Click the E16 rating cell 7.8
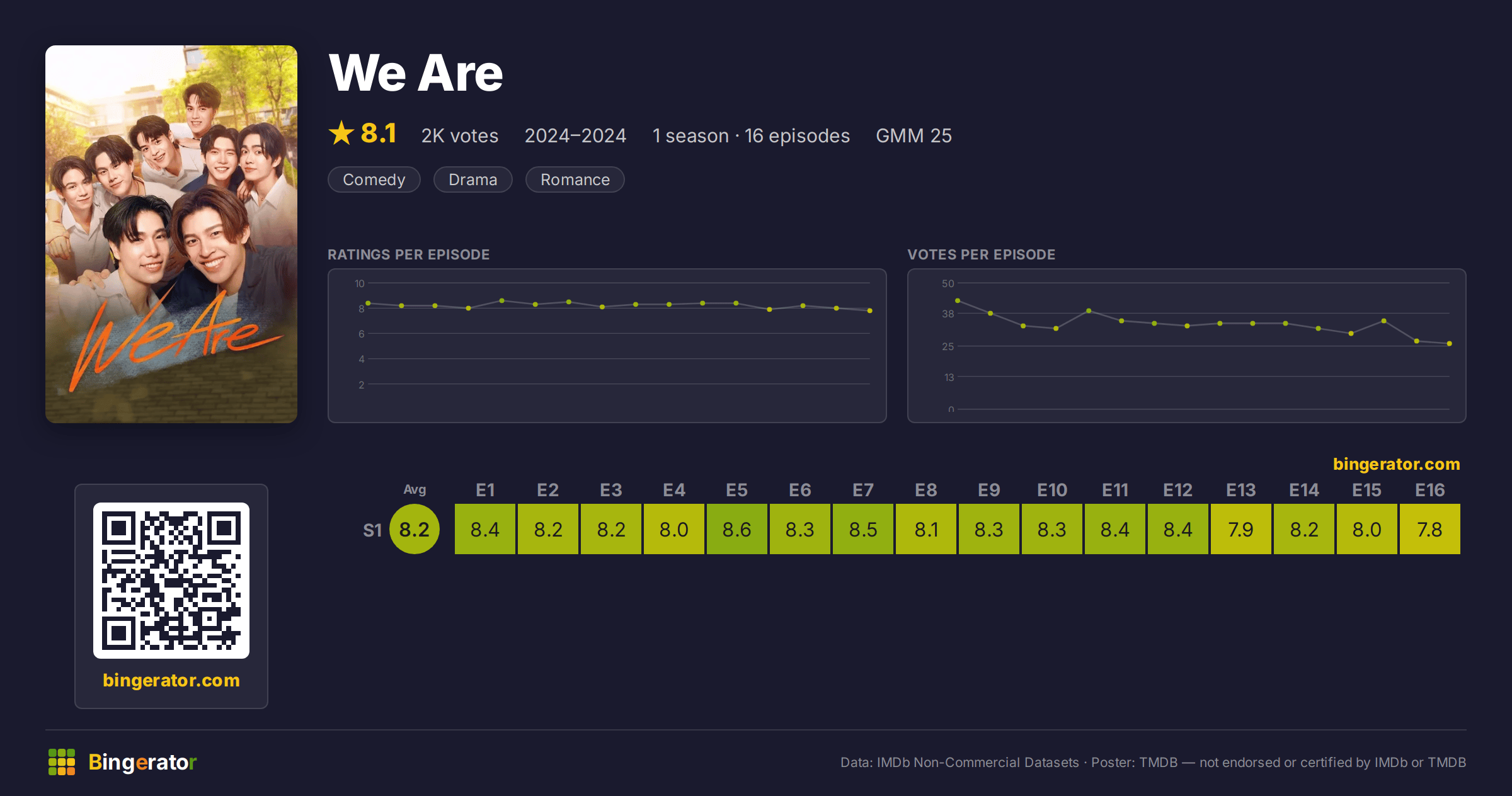 click(1430, 529)
